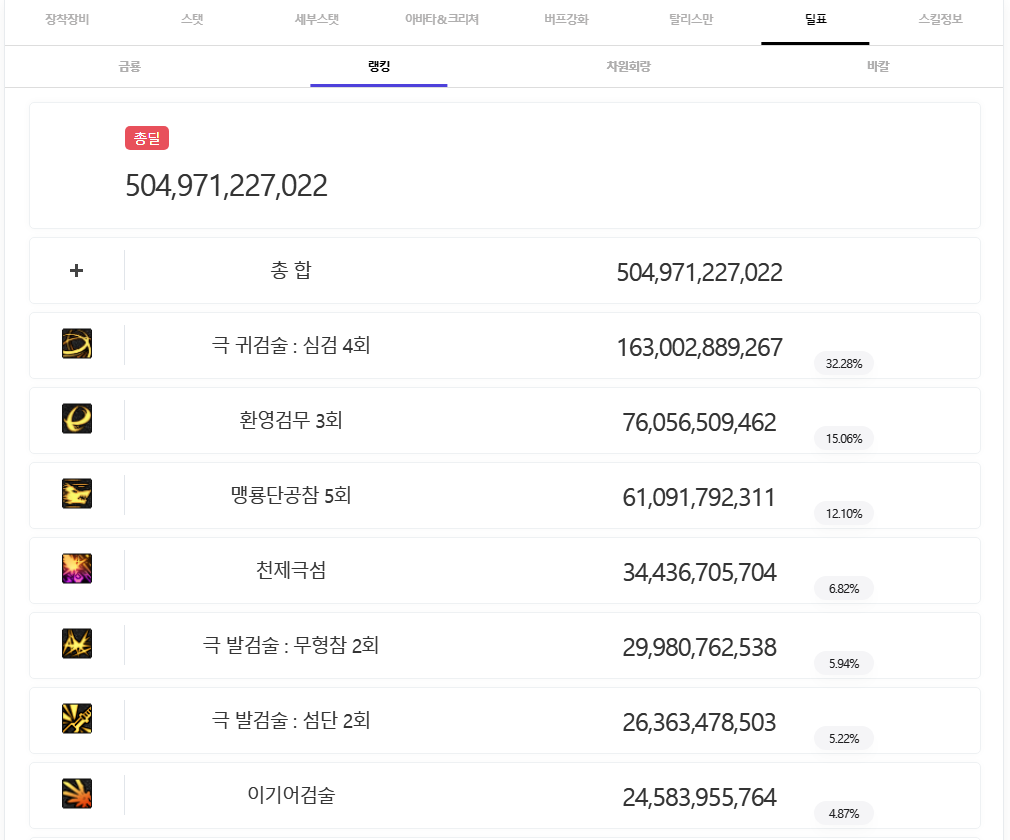
Task: Click the 극 귀검술 : 심검 skill icon
Action: click(77, 344)
